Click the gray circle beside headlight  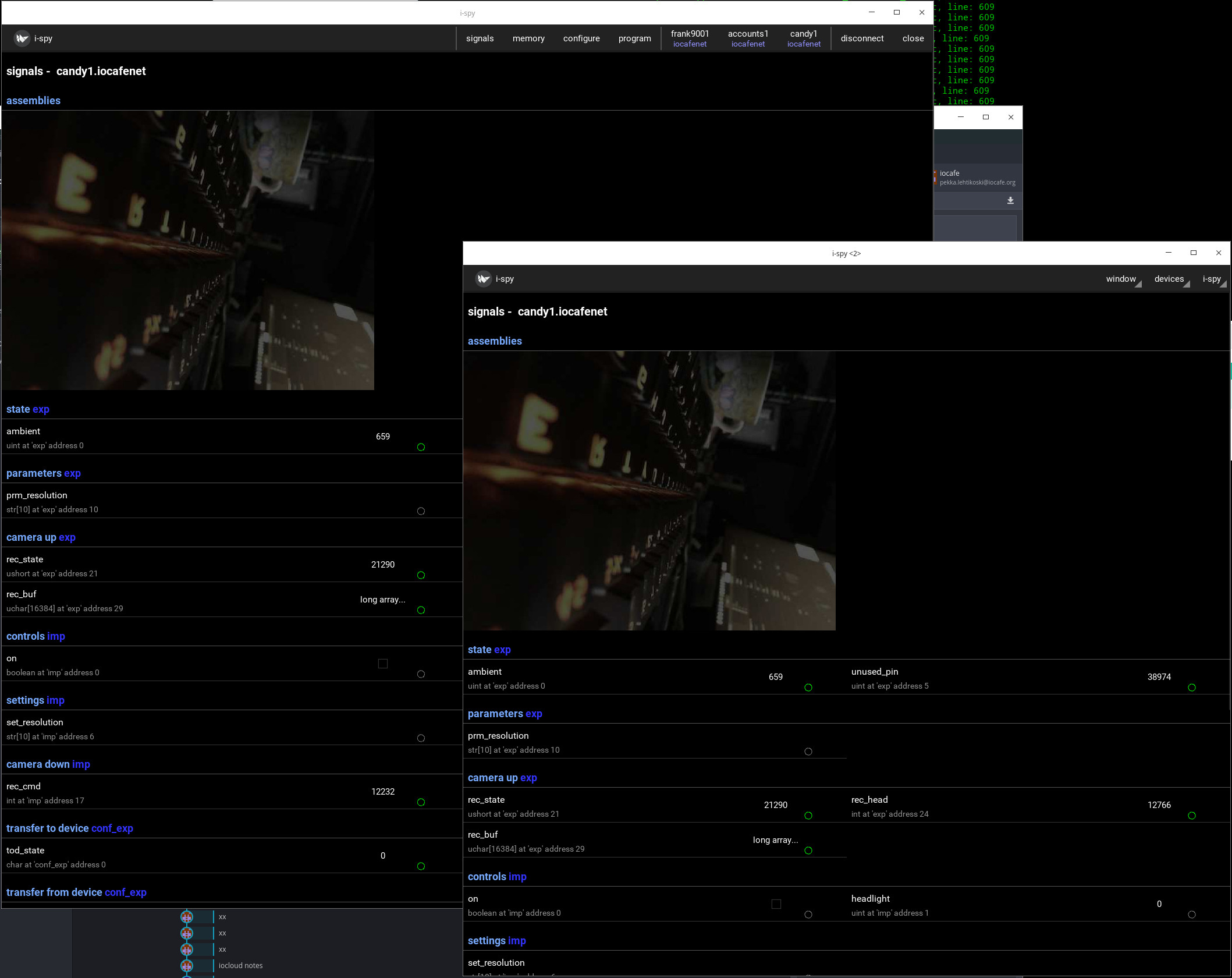coord(1191,915)
